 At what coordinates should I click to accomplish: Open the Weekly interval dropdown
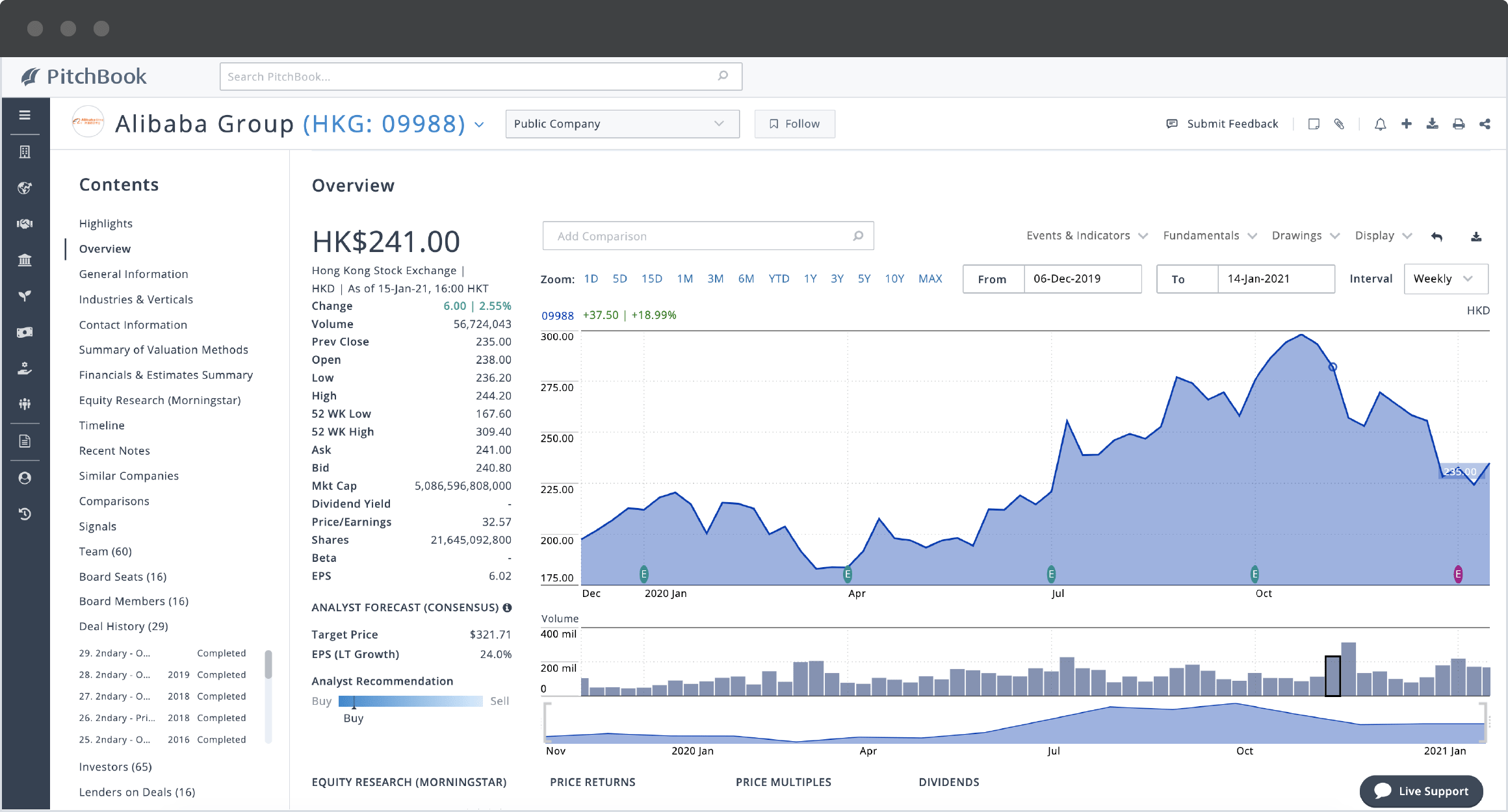click(x=1446, y=278)
